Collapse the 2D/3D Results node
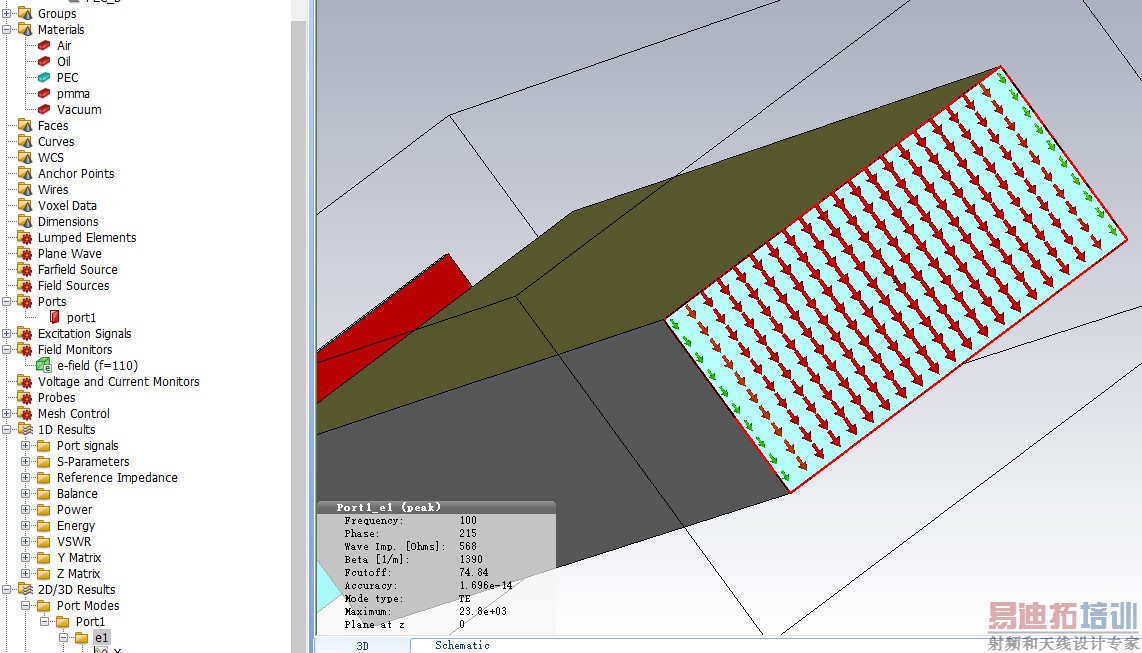The height and width of the screenshot is (653, 1142). (7, 590)
